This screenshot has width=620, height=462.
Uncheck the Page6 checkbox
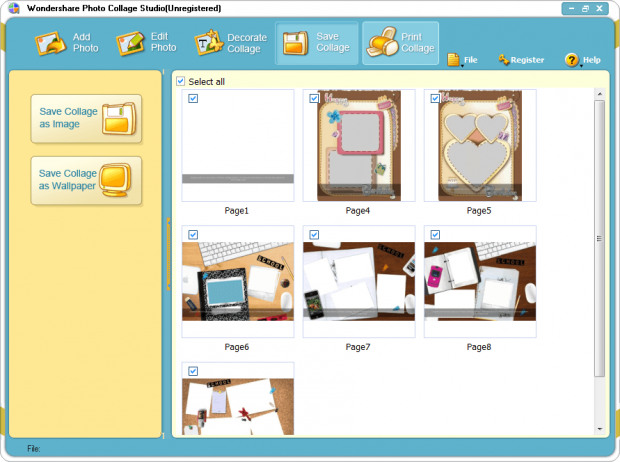click(193, 235)
